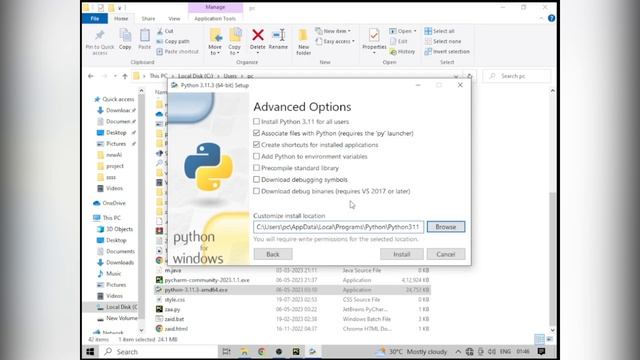Viewport: 640px width, 360px height.
Task: Switch to the Home ribbon tab
Action: 121,18
